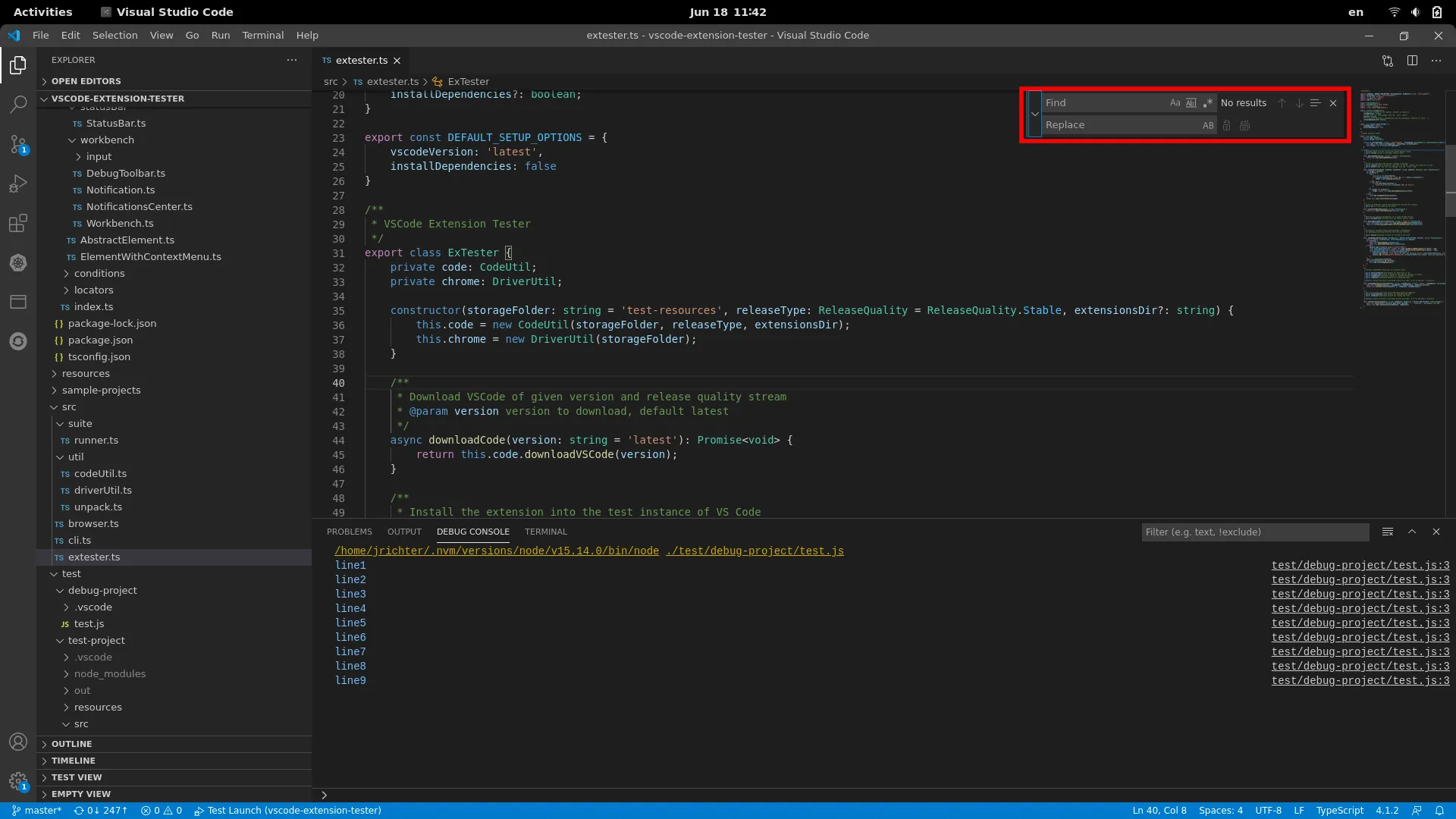Go to next match in Find widget

pos(1299,103)
